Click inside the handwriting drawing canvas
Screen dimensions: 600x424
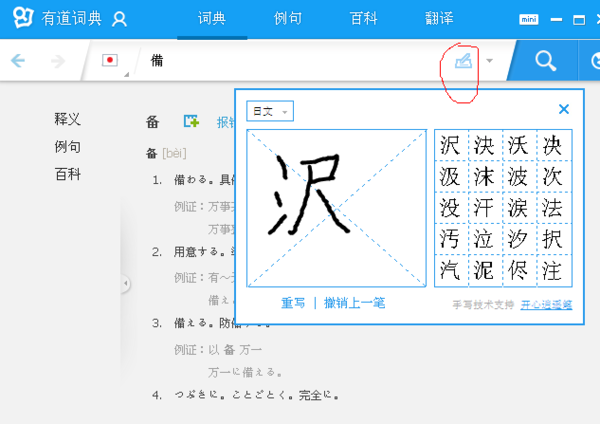click(x=336, y=208)
